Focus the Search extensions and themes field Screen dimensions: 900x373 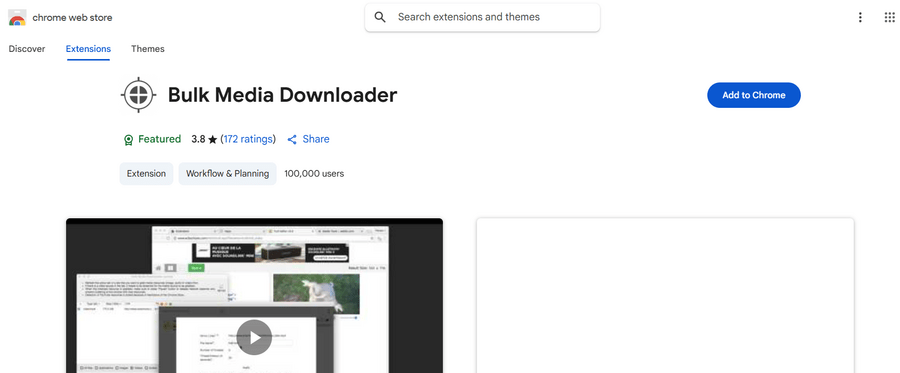tap(482, 17)
